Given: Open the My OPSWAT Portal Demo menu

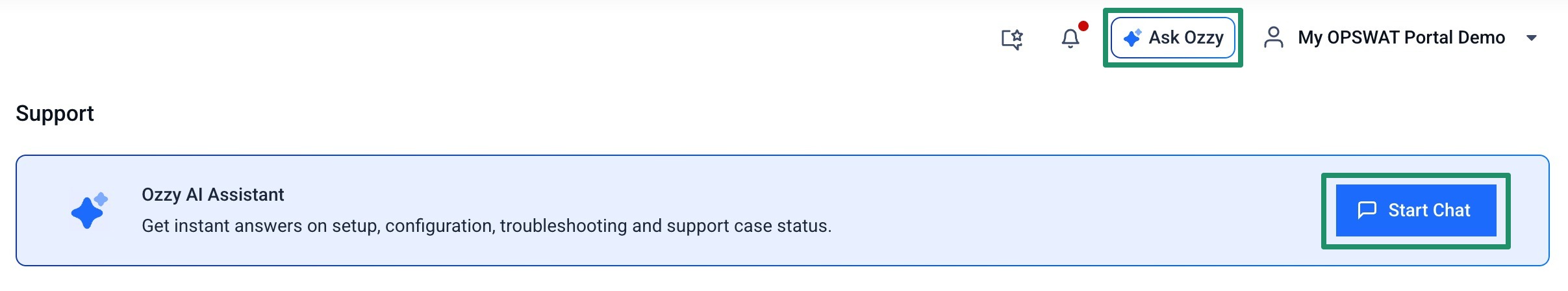Looking at the screenshot, I should 1401,38.
